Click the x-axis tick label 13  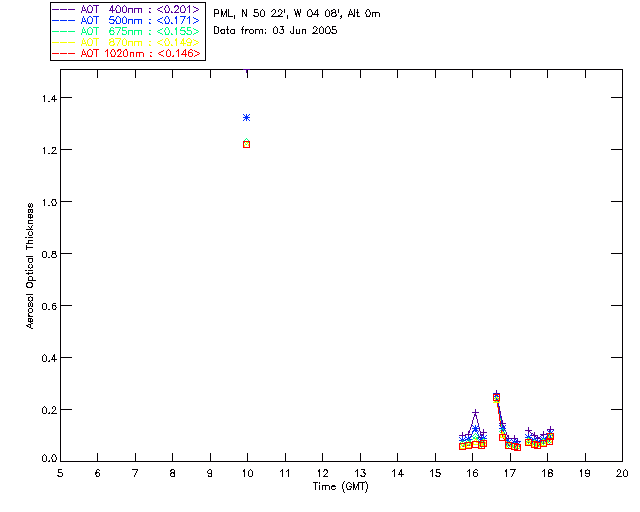click(x=360, y=473)
